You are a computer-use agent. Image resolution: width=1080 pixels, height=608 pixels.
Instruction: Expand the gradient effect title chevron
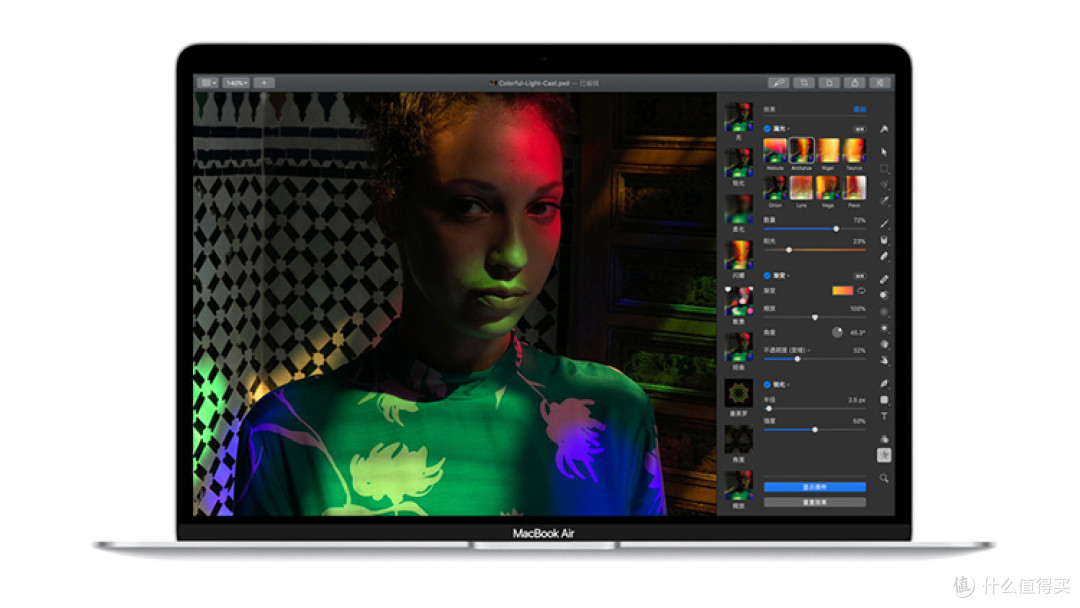pos(789,275)
